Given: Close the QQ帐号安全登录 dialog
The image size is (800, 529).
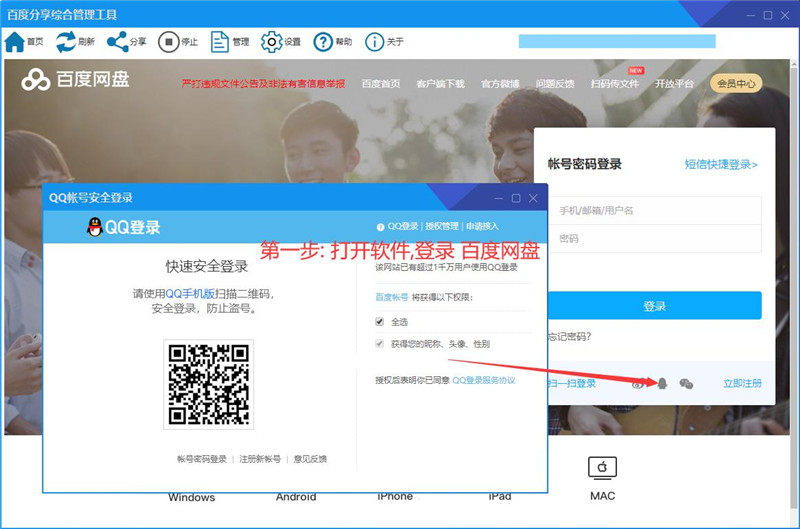Looking at the screenshot, I should [x=533, y=198].
